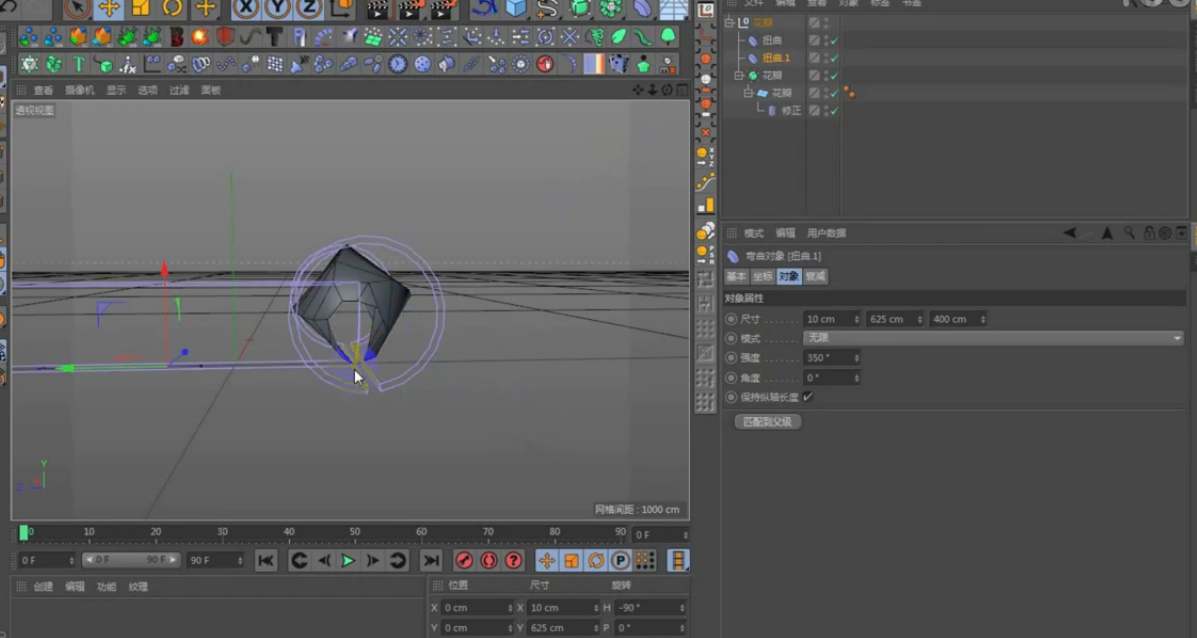Switch to the 坐标 tab
Image resolution: width=1197 pixels, height=638 pixels.
763,276
